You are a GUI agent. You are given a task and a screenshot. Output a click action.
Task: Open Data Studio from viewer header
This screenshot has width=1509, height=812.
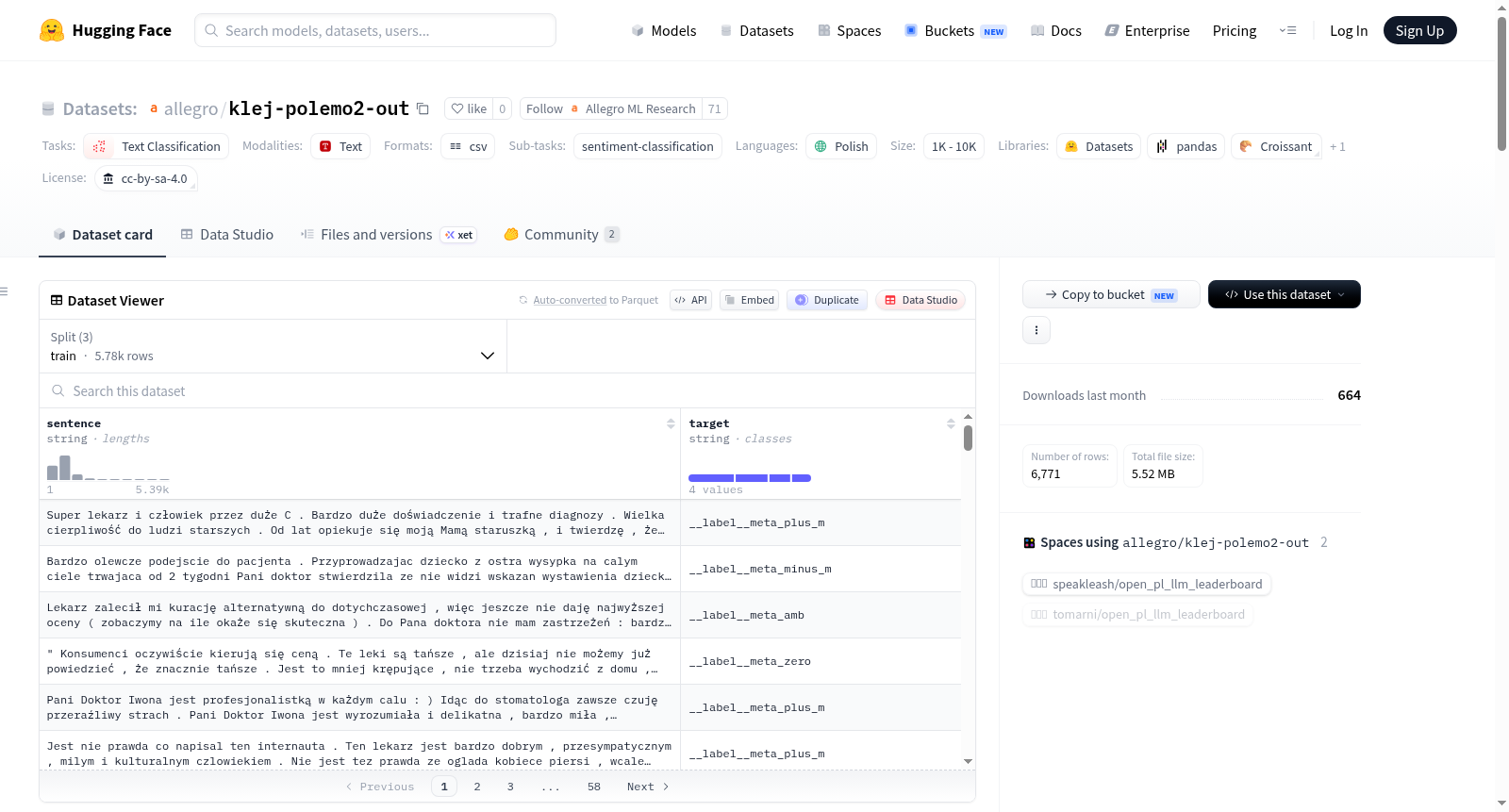pyautogui.click(x=920, y=300)
